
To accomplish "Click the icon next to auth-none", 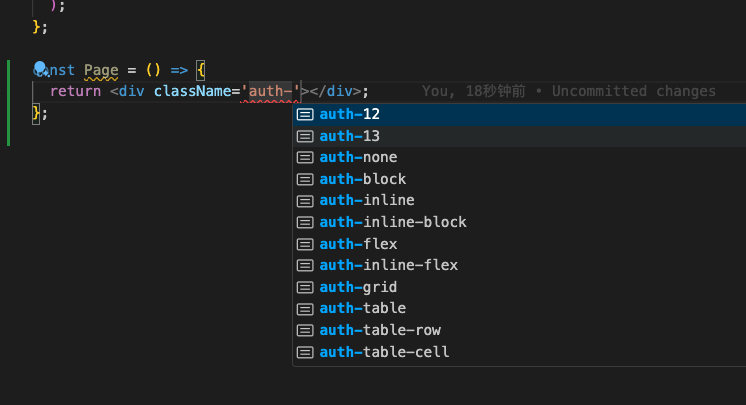I will (305, 157).
